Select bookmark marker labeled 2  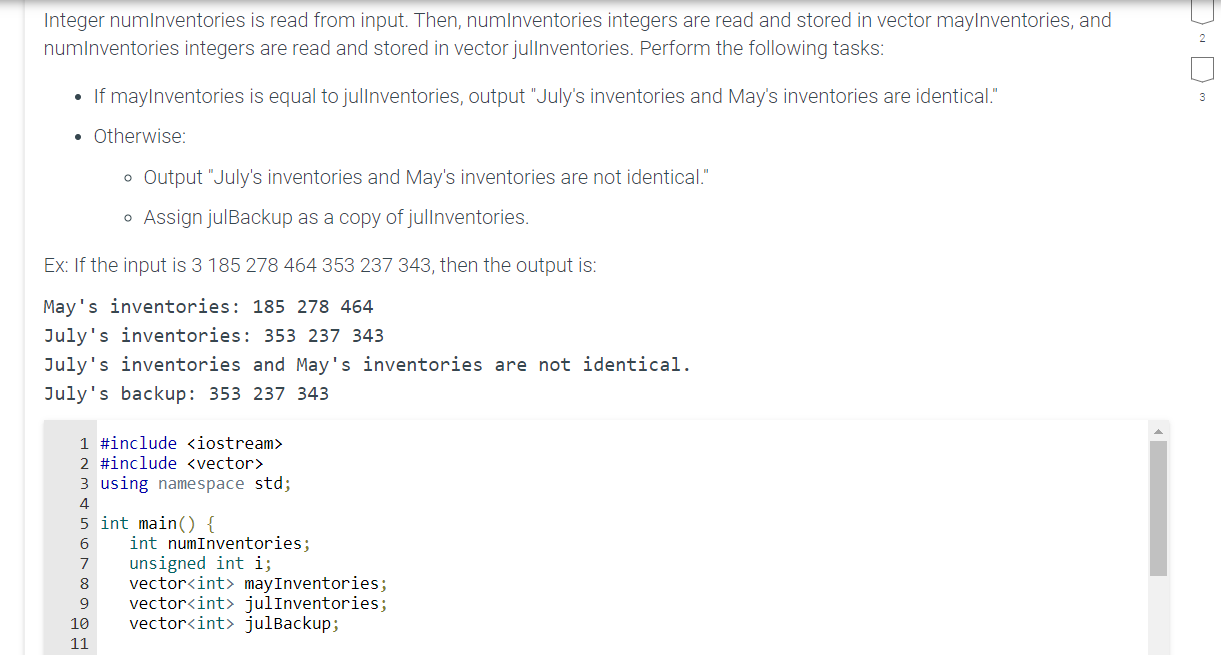coord(1201,12)
